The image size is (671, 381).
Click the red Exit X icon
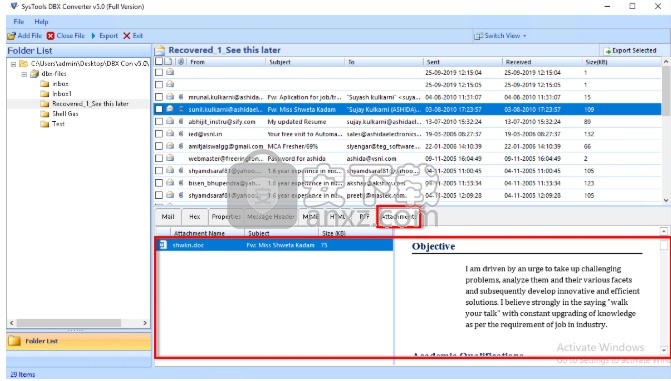click(x=127, y=36)
